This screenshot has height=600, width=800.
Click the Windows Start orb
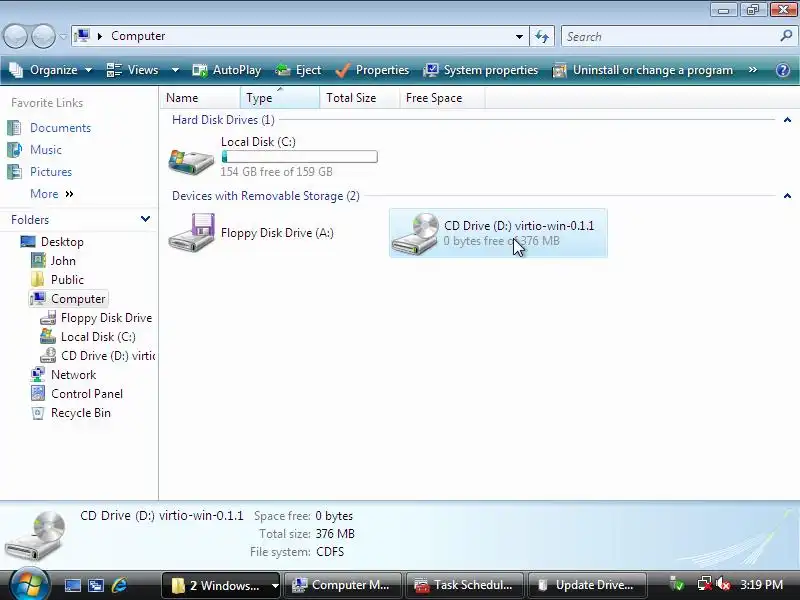(x=29, y=584)
